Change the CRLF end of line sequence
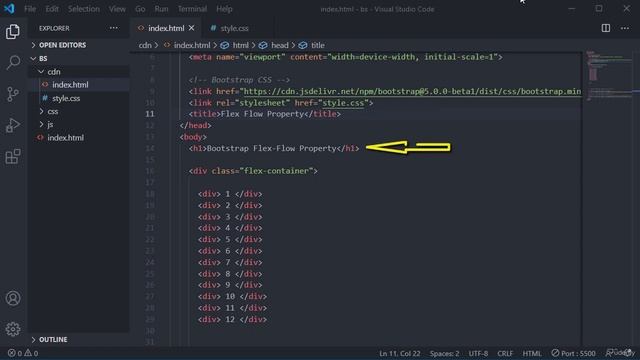640x360 pixels. [505, 353]
